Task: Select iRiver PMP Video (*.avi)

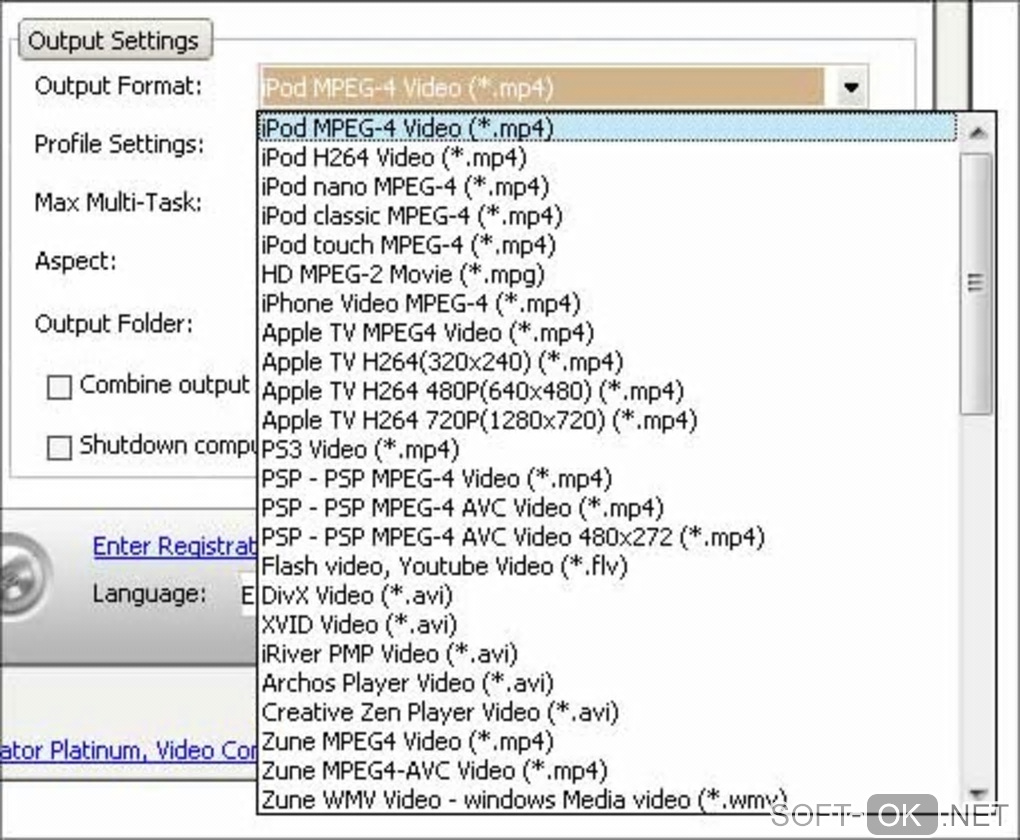Action: point(608,654)
